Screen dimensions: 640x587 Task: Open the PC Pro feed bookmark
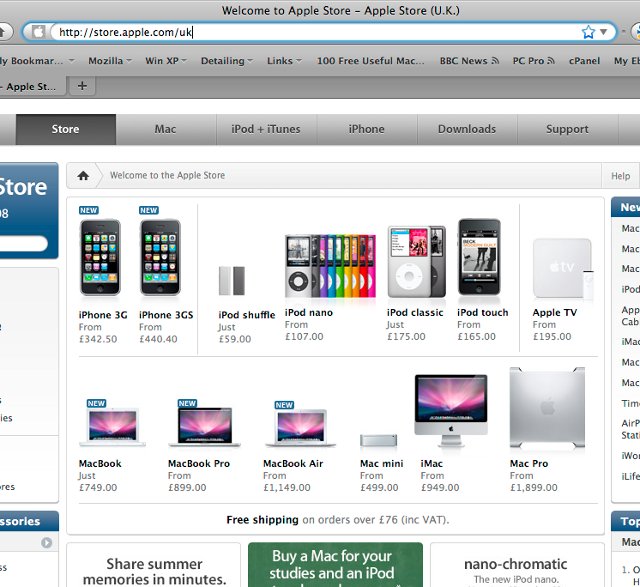(x=533, y=61)
